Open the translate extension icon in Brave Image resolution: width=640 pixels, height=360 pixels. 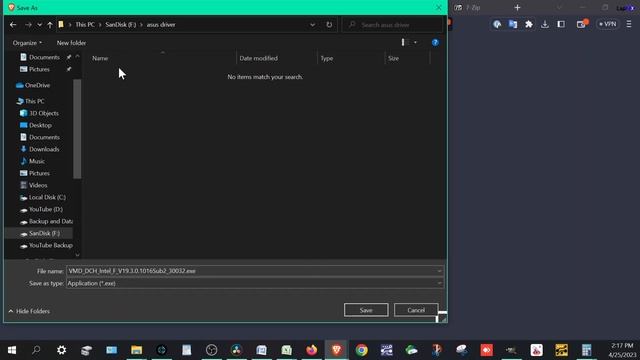coord(513,24)
